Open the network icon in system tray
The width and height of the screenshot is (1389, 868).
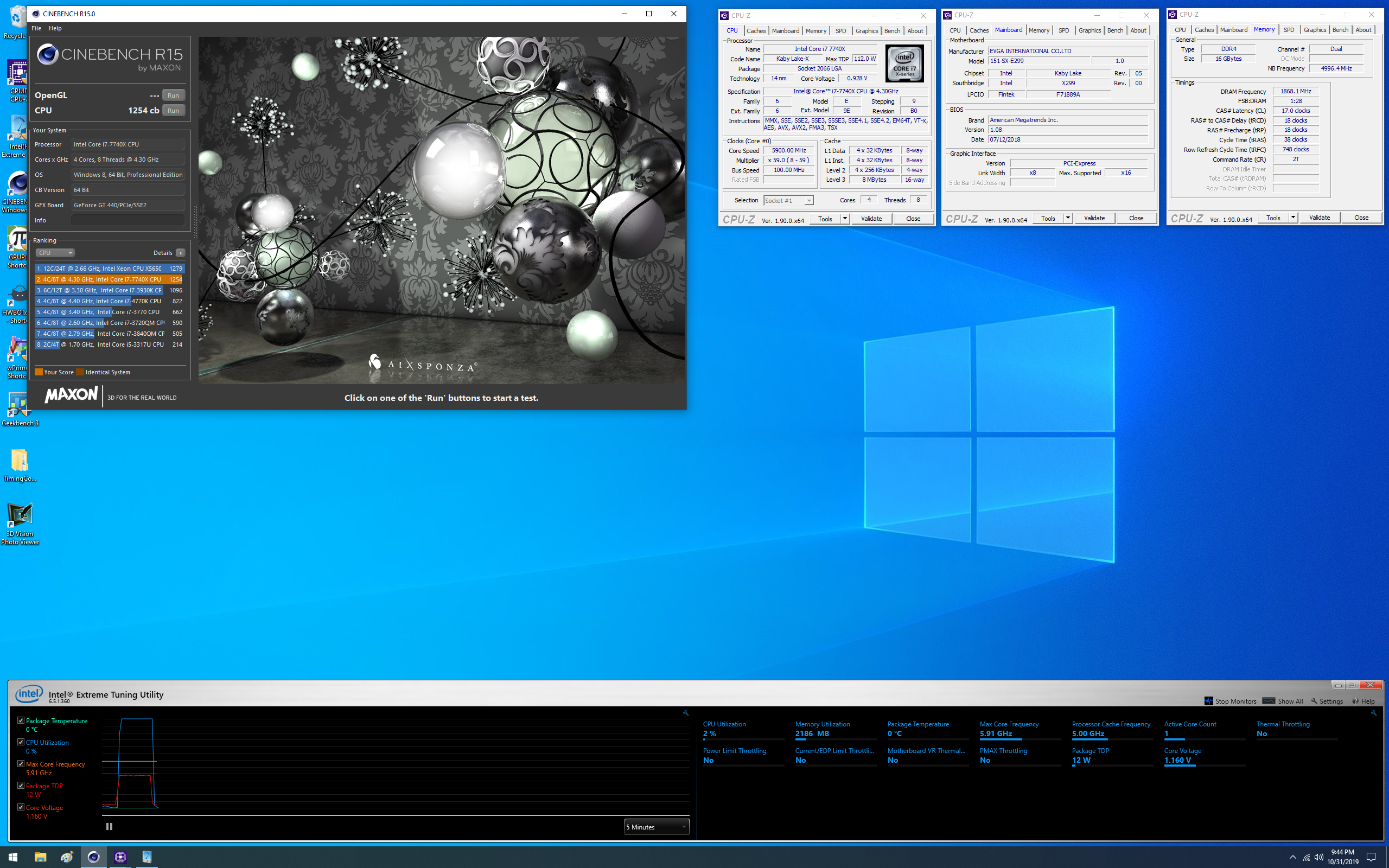click(1307, 858)
